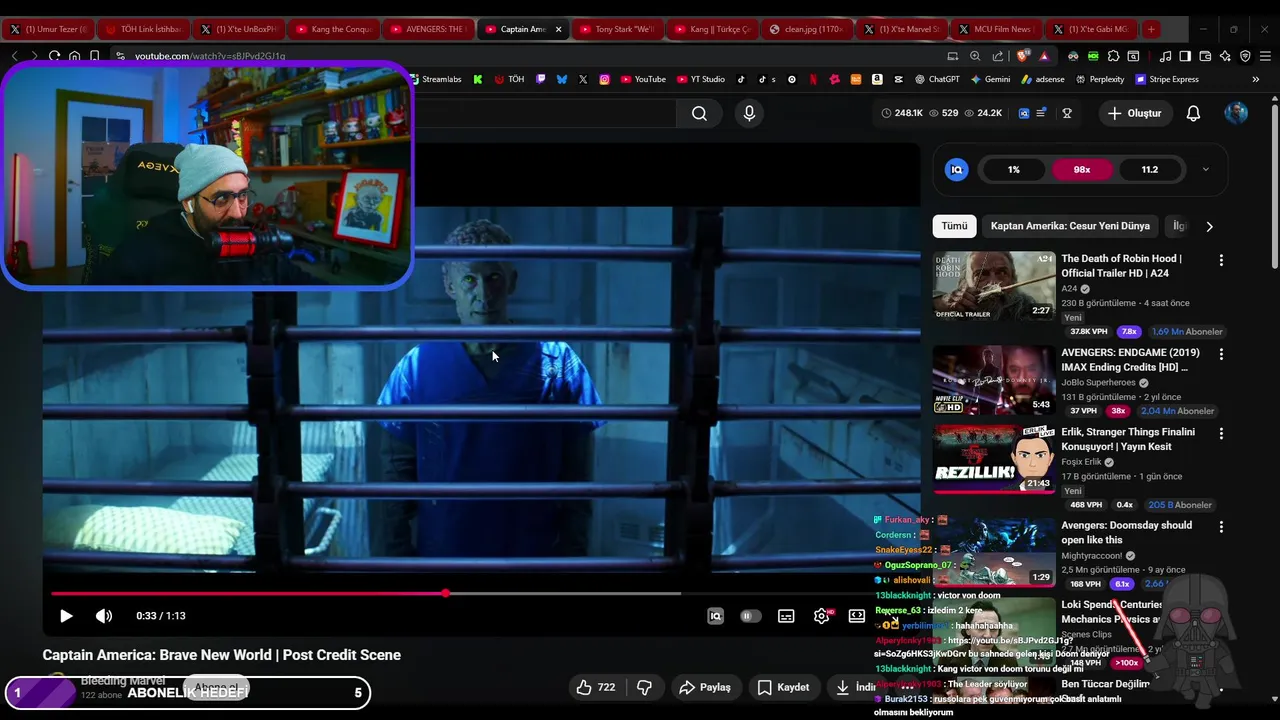Show hidden bookmarks with double chevron

coord(1256,79)
